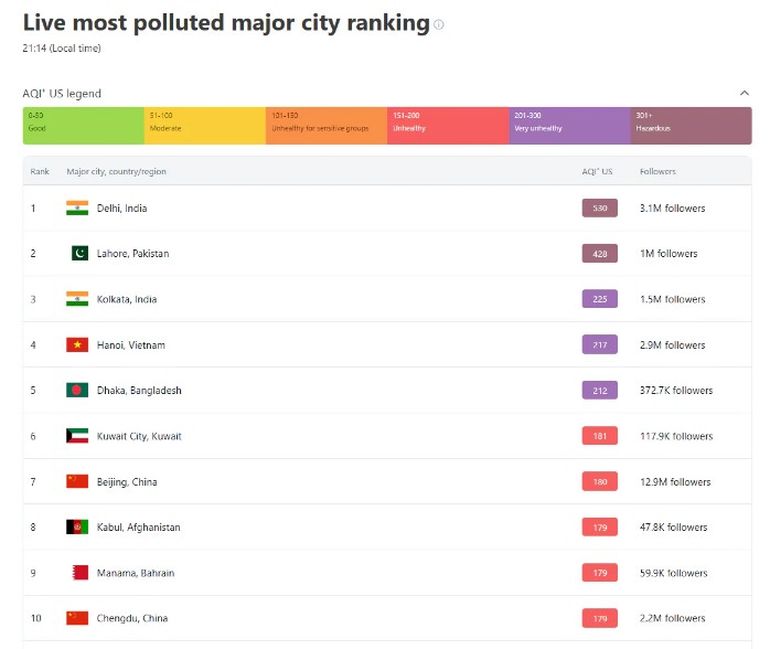Screen dimensions: 770x649
Task: Click the Vietnam flag beside Hanoi
Action: 77,345
